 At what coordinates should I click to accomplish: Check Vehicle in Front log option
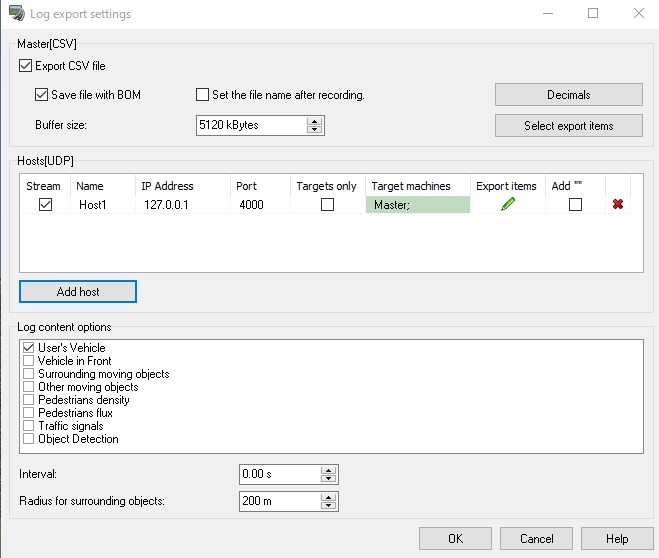tap(29, 361)
